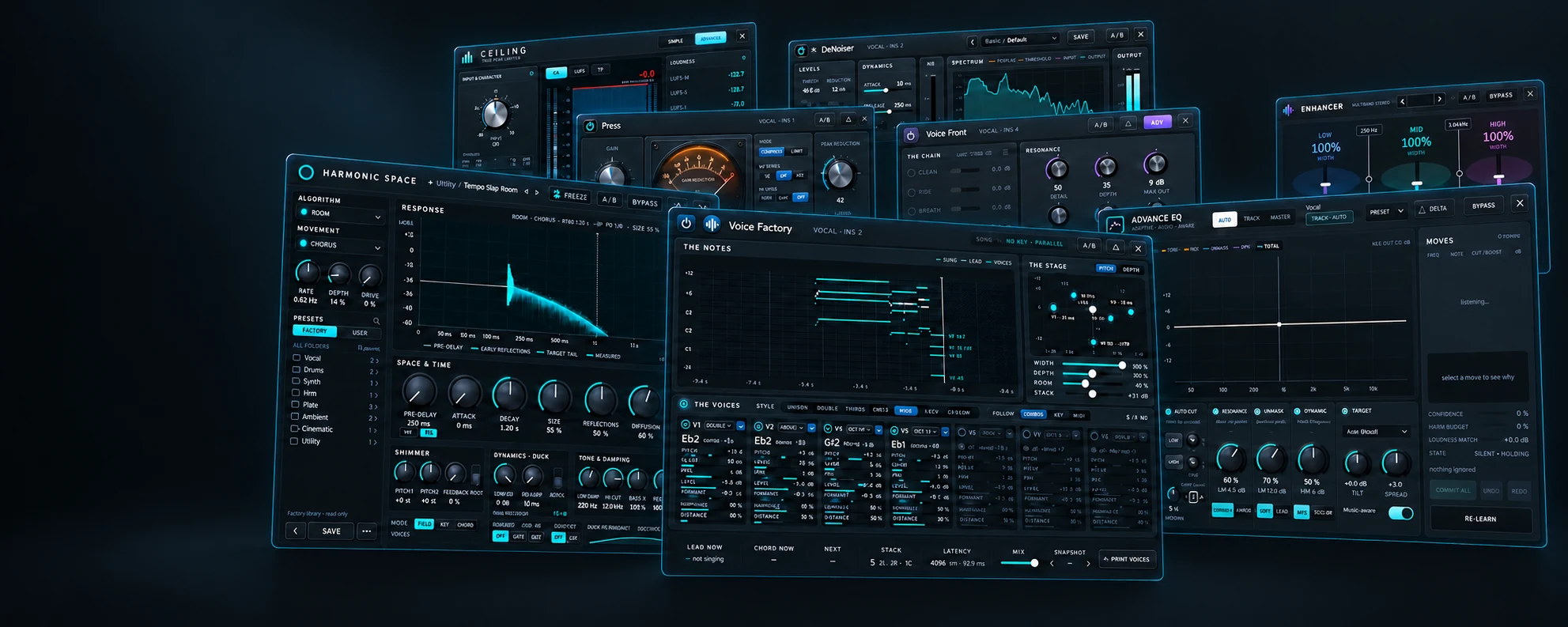Click the delta triangle icon in Voice Factory header
Image resolution: width=1568 pixels, height=627 pixels.
pyautogui.click(x=1116, y=247)
